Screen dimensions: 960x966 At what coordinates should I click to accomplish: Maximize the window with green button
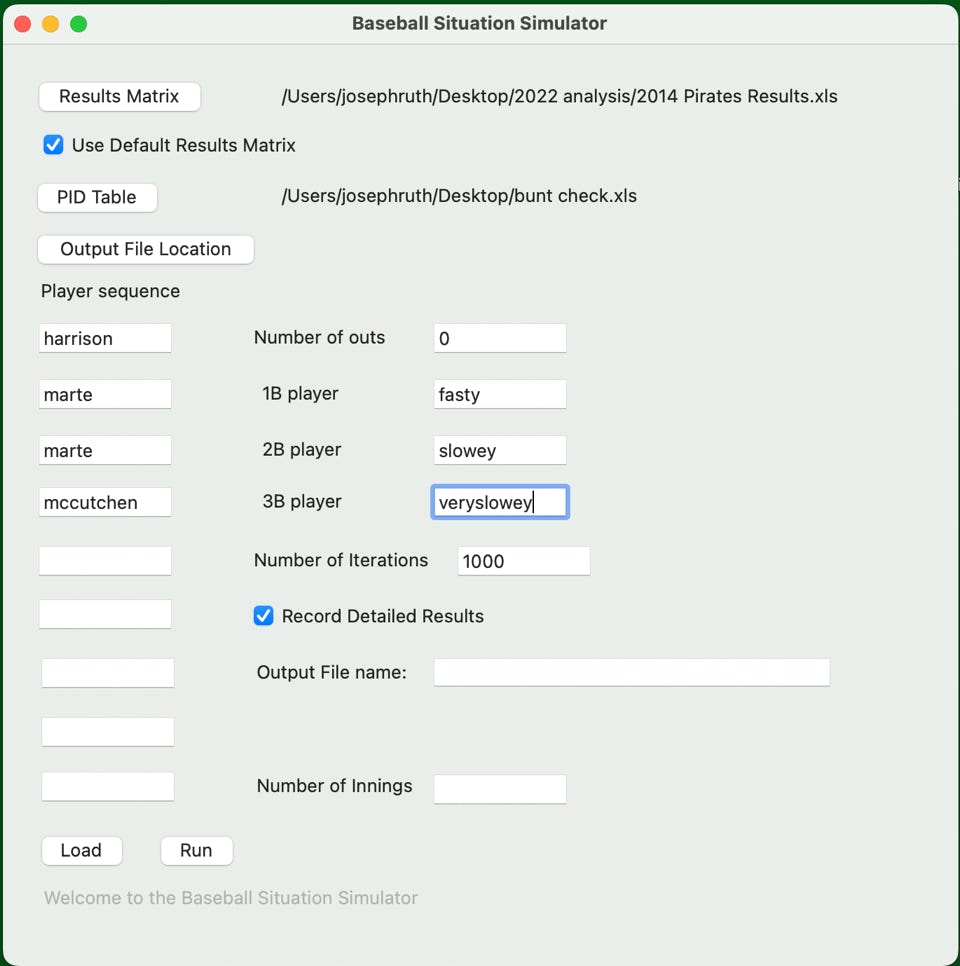tap(78, 24)
